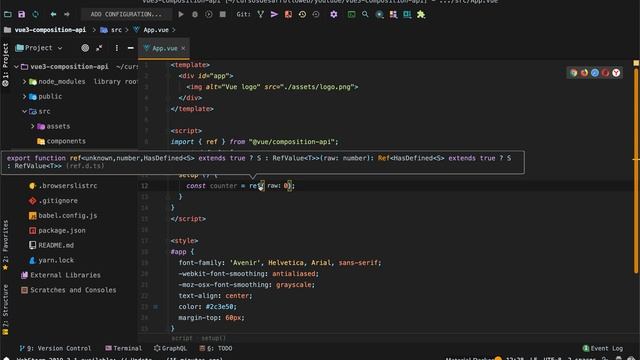The image size is (640, 360).
Task: Select External Libraries in the tree
Action: pyautogui.click(x=65, y=275)
